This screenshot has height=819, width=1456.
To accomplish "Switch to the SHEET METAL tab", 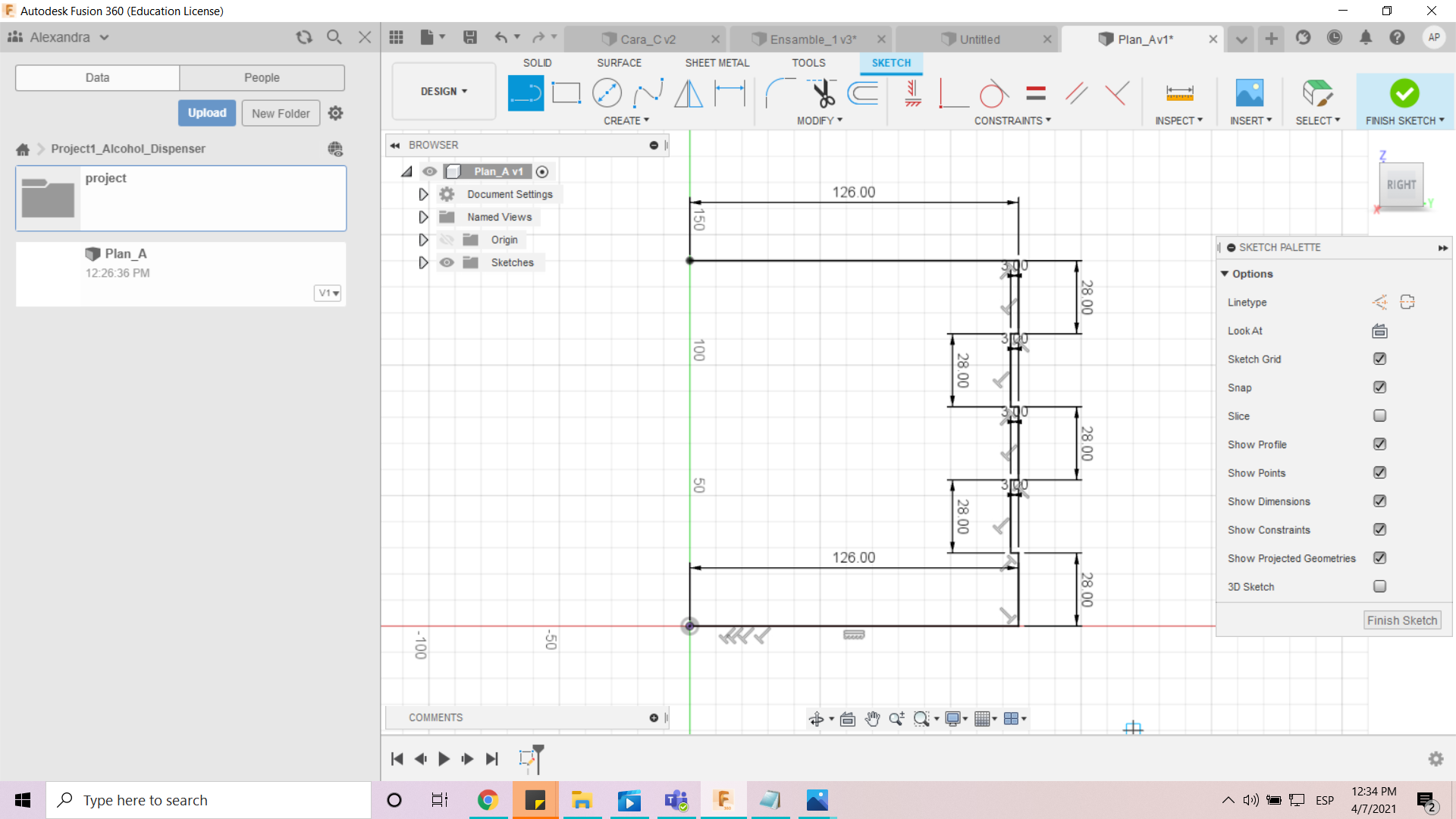I will 717,63.
